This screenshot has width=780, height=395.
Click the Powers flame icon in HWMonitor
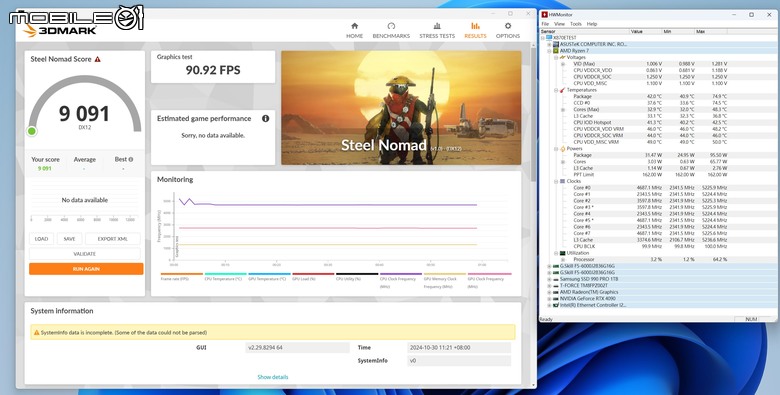point(563,149)
